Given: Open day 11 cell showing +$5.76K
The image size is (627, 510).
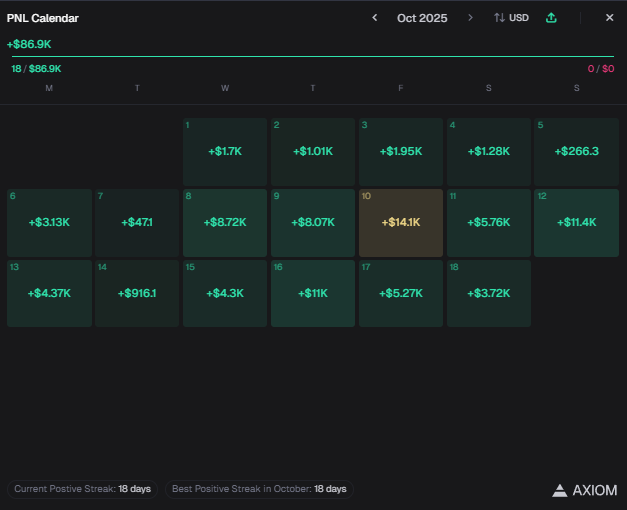Looking at the screenshot, I should (x=489, y=223).
